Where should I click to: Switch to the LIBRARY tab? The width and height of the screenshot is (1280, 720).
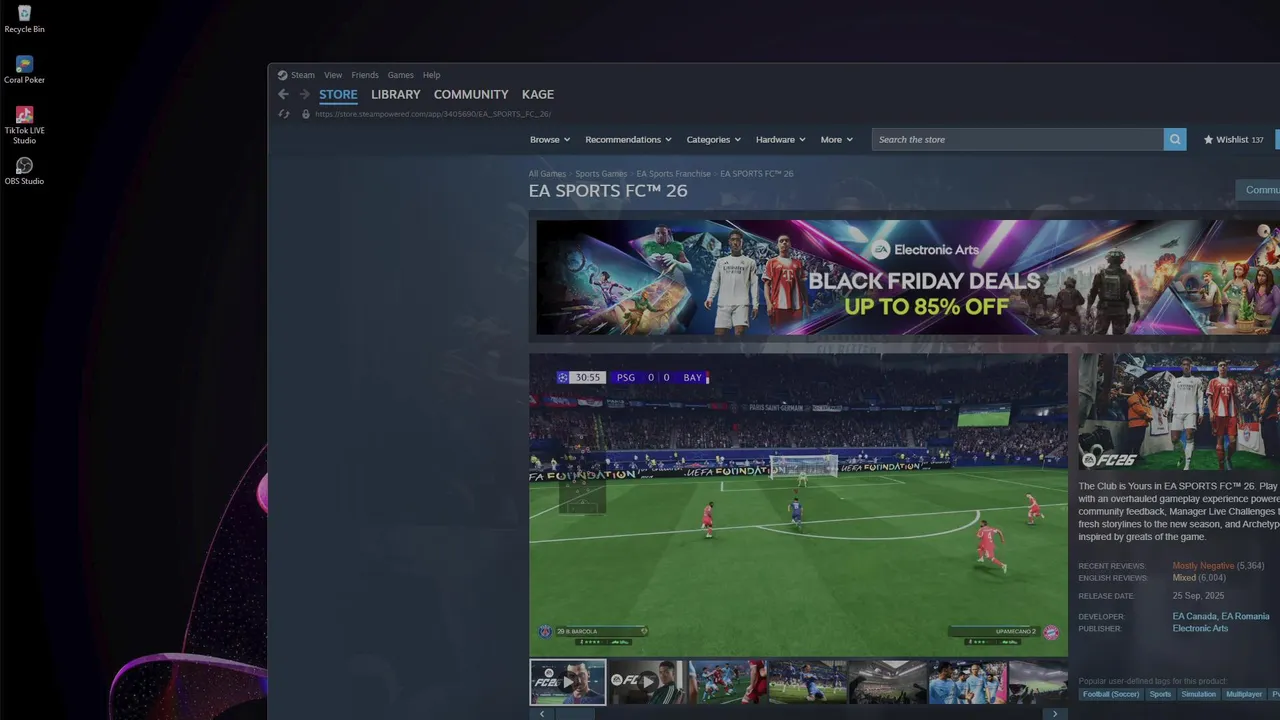[x=396, y=94]
